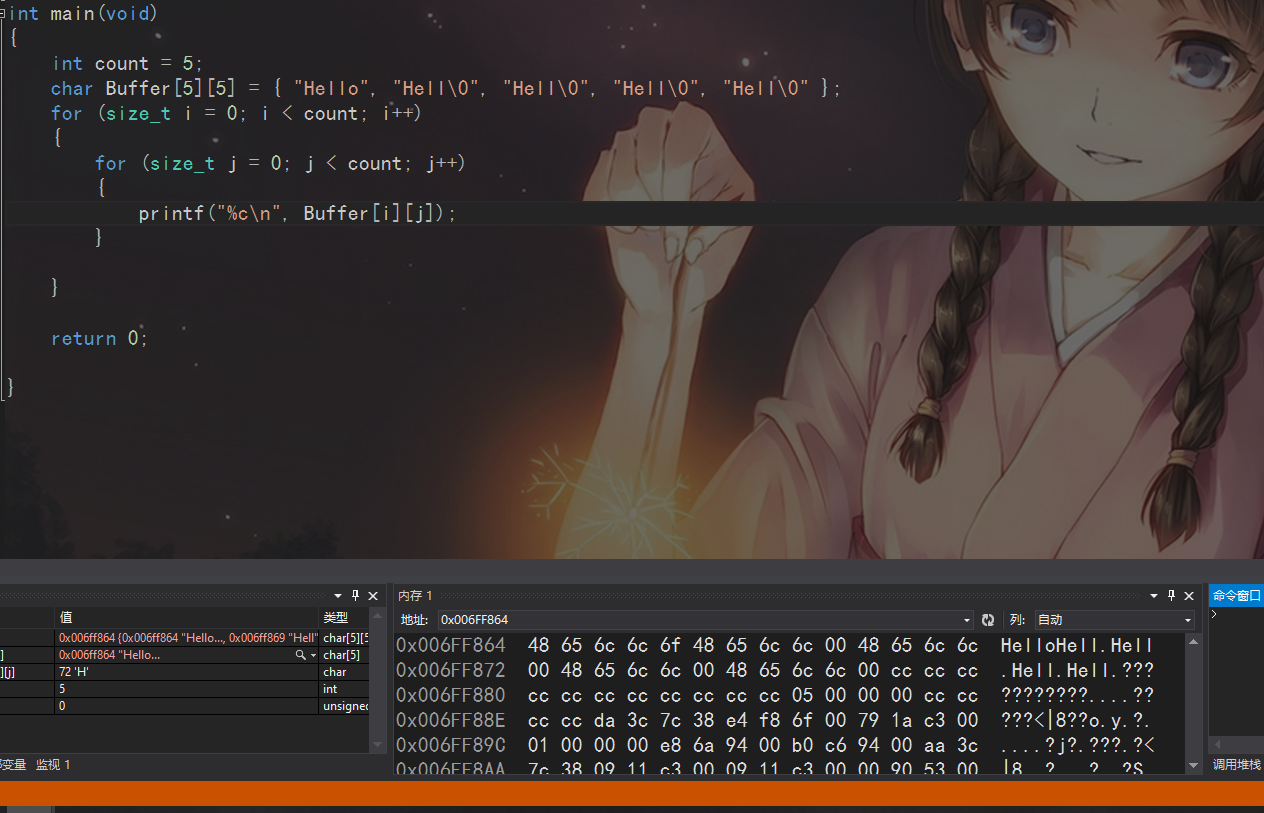Select the value cell 5 of type int

pyautogui.click(x=186, y=689)
